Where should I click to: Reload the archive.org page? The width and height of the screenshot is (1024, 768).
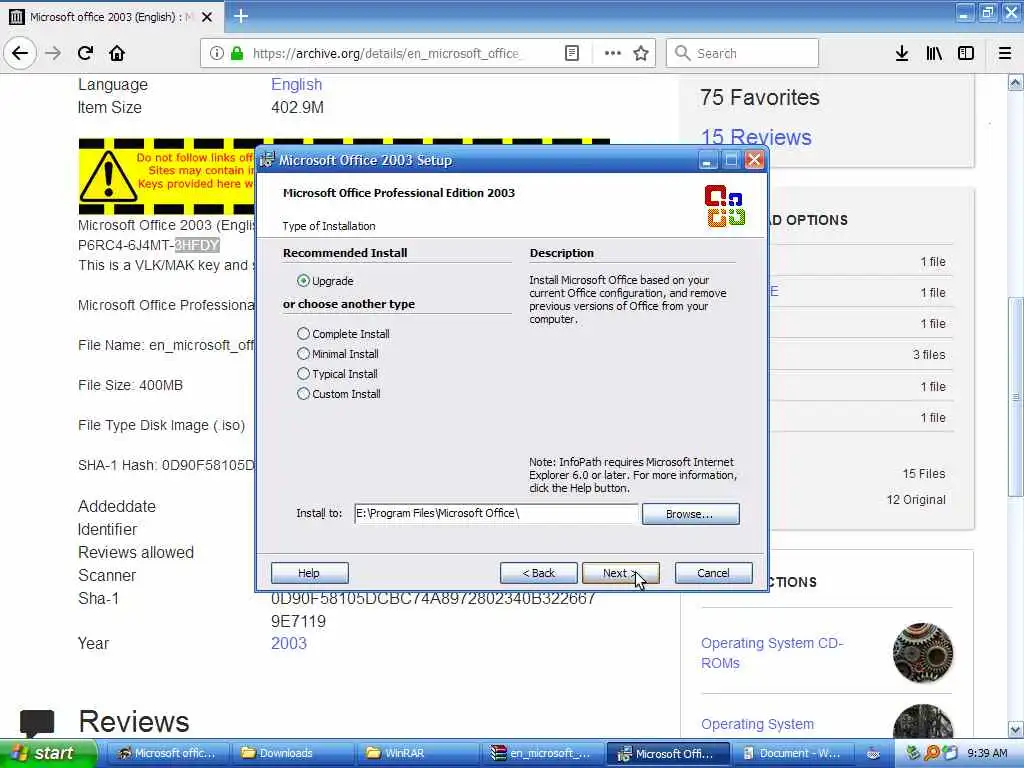point(85,53)
